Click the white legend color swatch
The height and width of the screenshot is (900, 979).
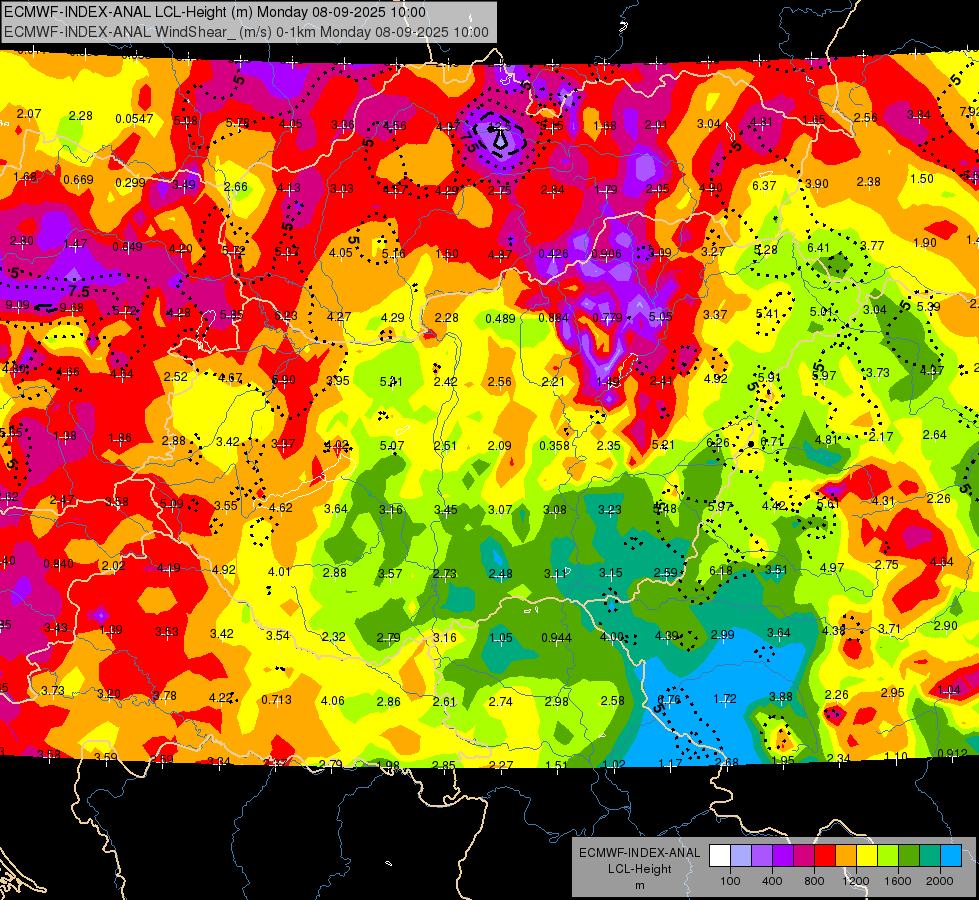(x=720, y=856)
